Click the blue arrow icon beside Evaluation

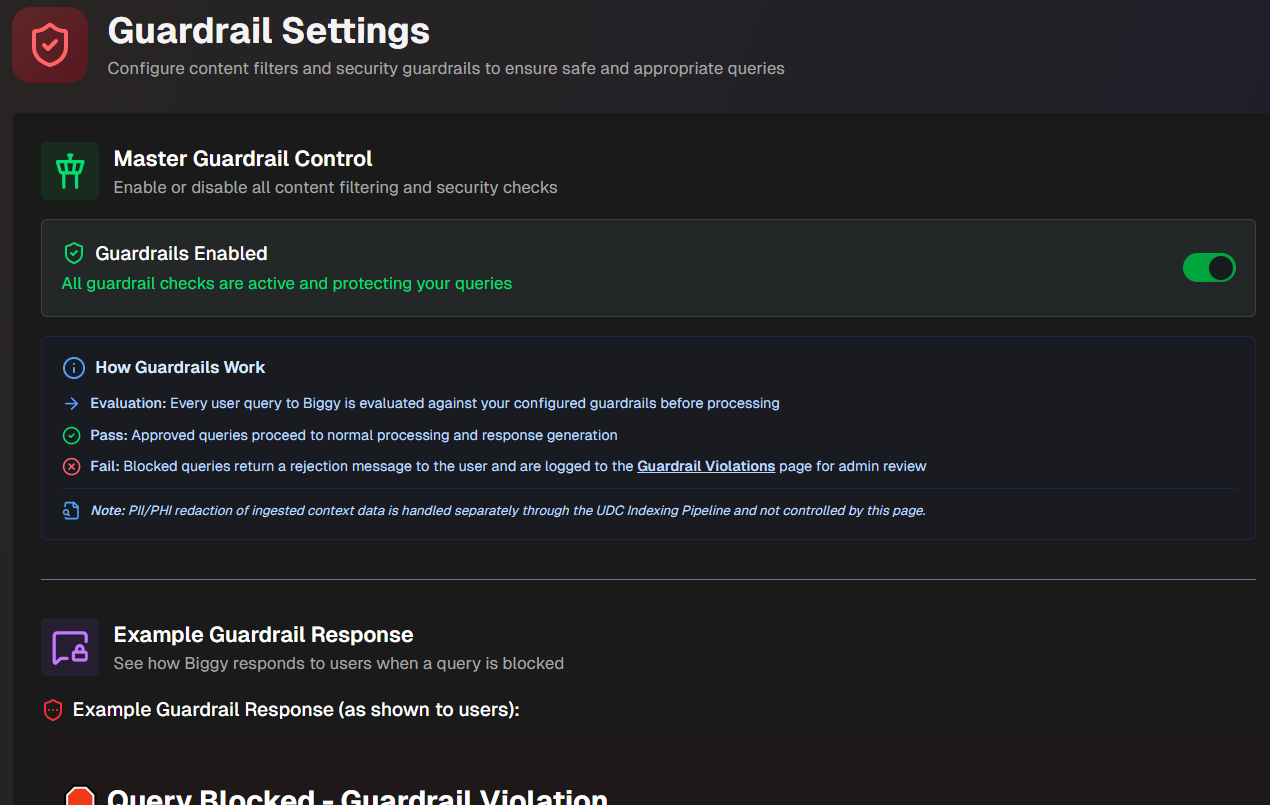coord(71,403)
